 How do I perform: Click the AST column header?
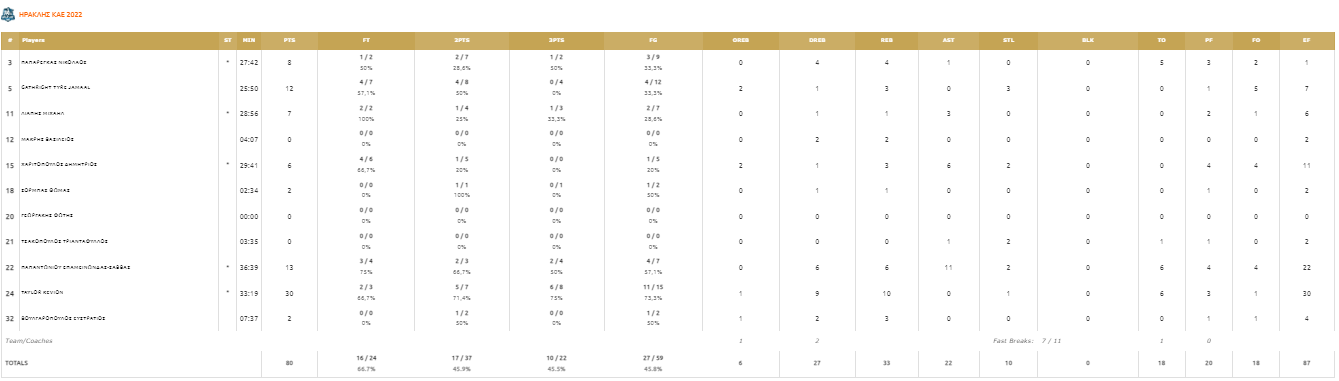pos(948,40)
